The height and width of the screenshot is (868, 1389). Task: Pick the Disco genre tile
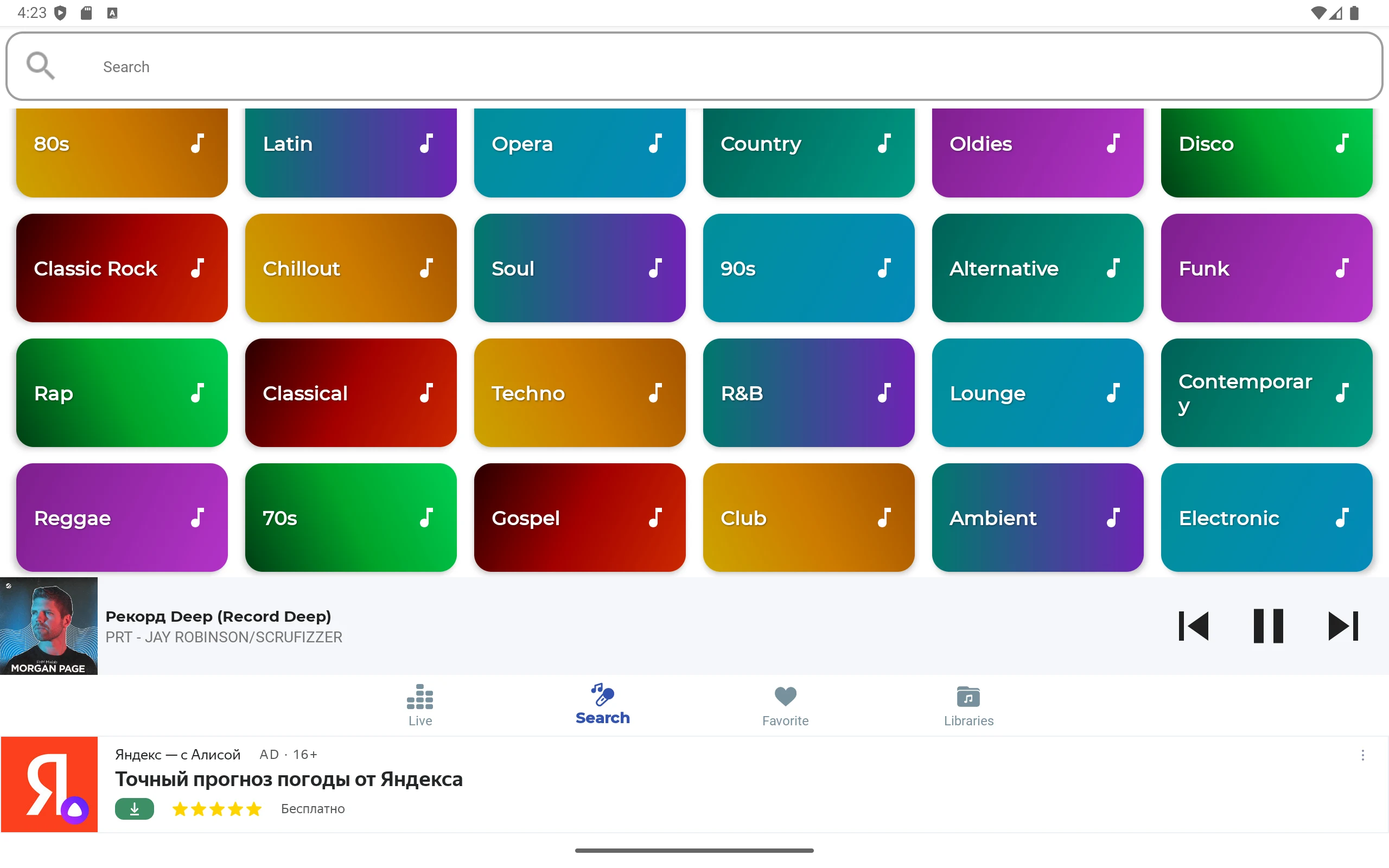tap(1267, 152)
